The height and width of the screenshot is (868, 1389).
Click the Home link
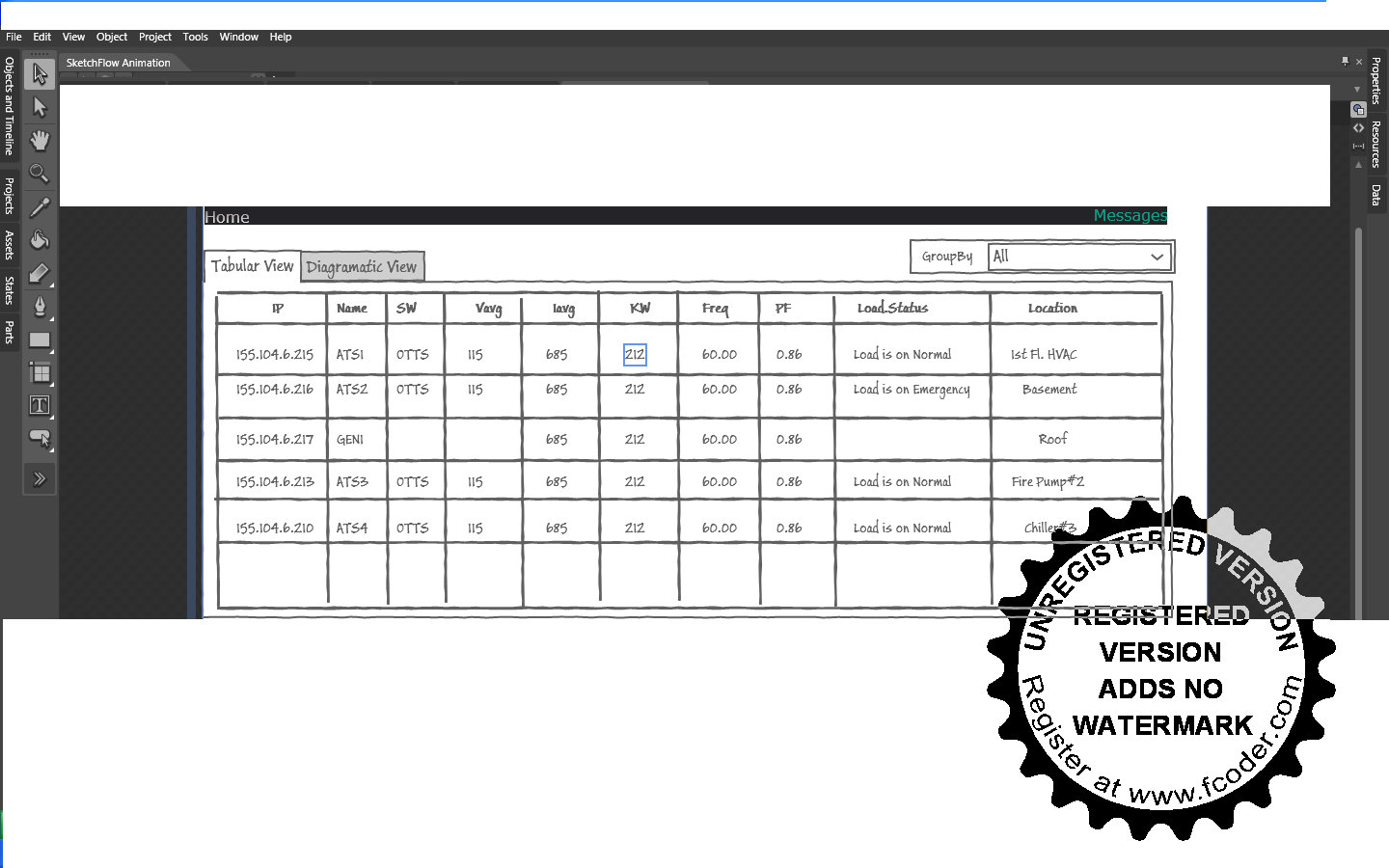click(x=227, y=217)
